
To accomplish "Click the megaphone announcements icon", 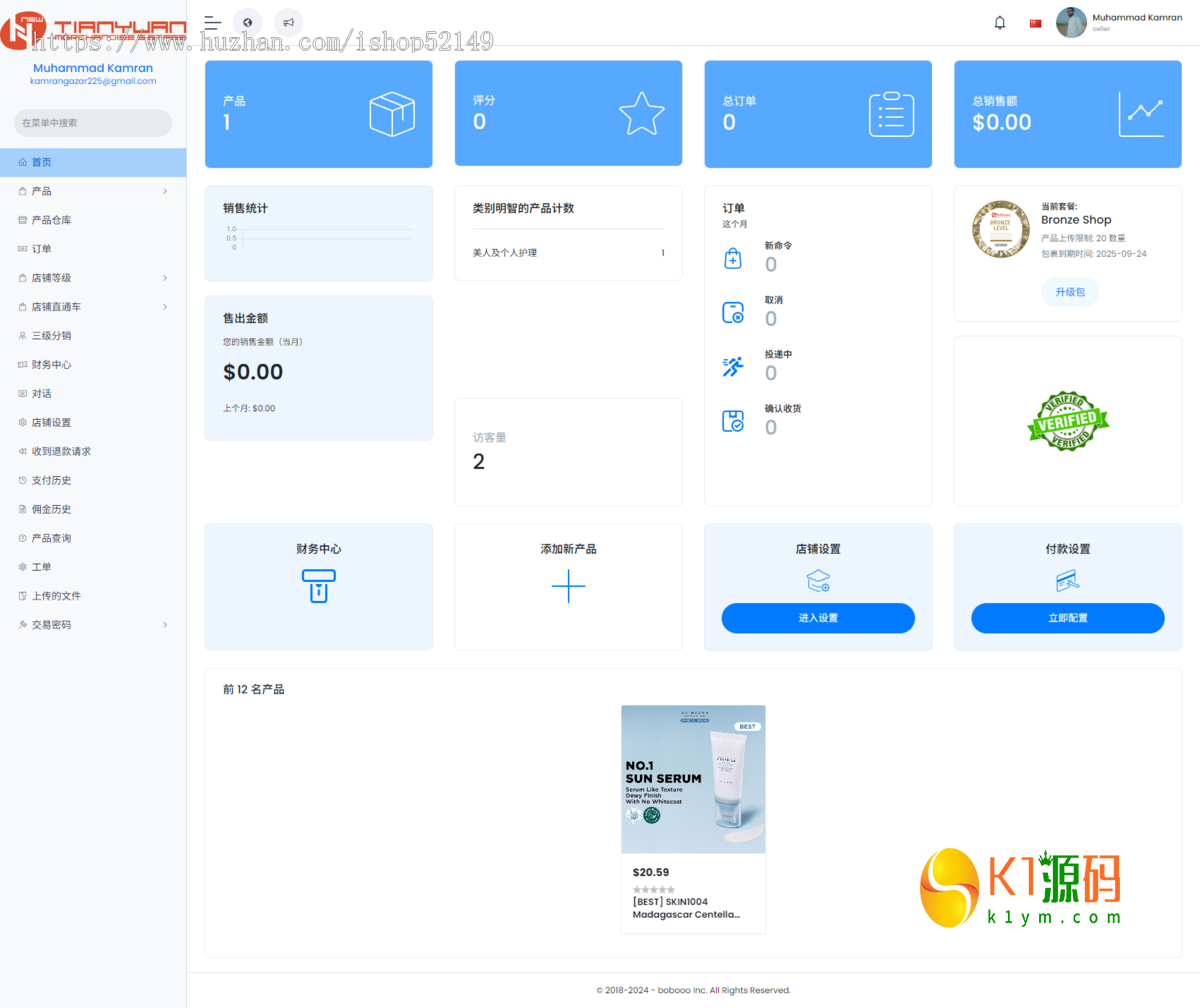I will tap(288, 22).
